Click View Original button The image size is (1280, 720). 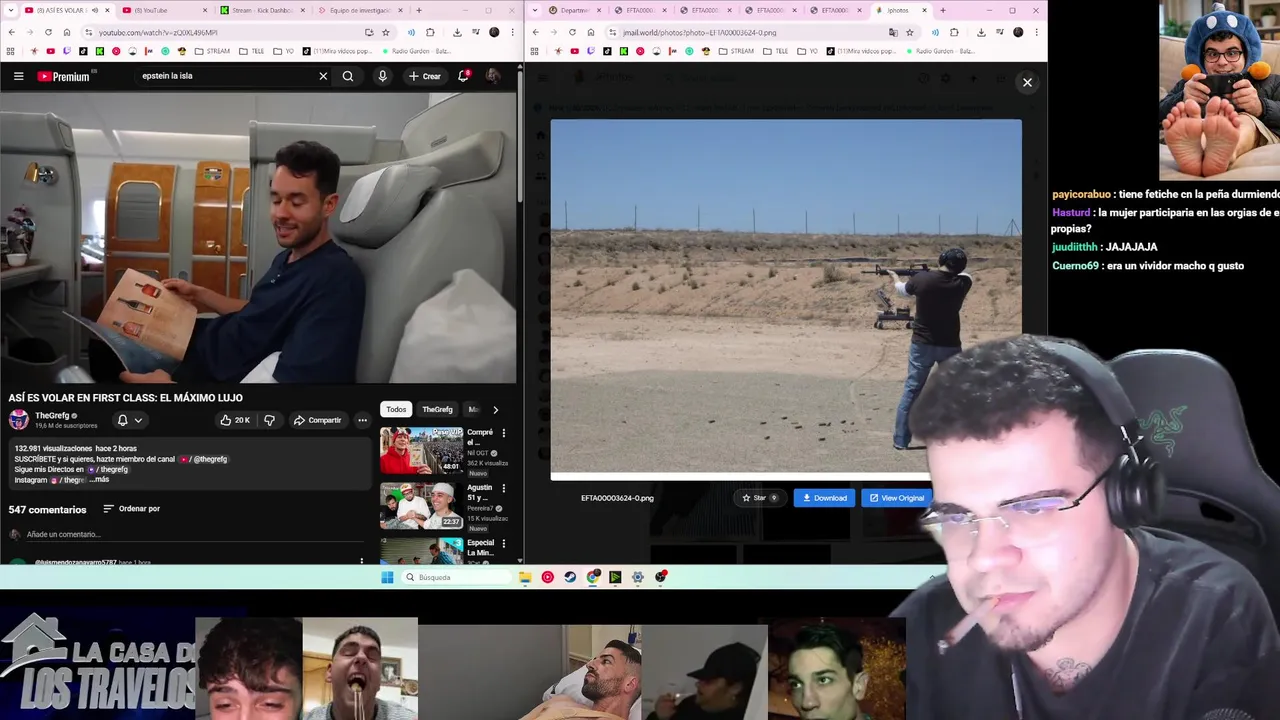pyautogui.click(x=897, y=498)
